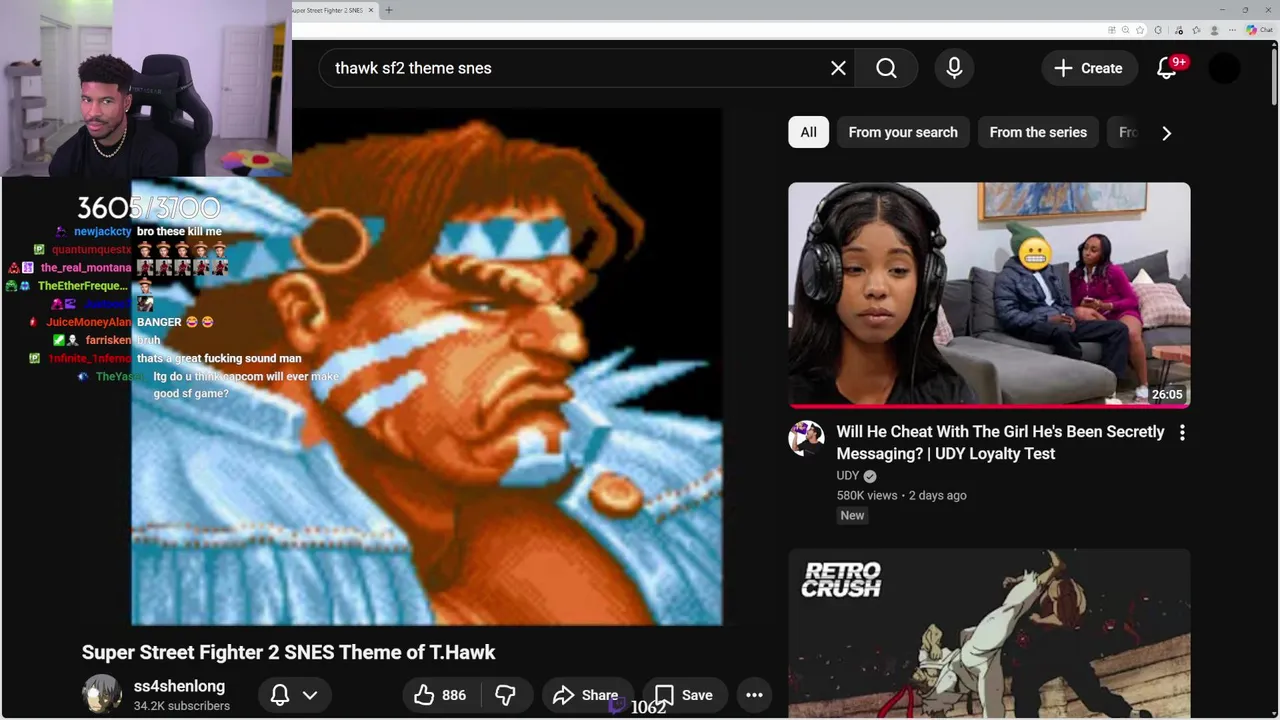Click the magnifying glass search button
Image resolution: width=1280 pixels, height=720 pixels.
click(886, 68)
